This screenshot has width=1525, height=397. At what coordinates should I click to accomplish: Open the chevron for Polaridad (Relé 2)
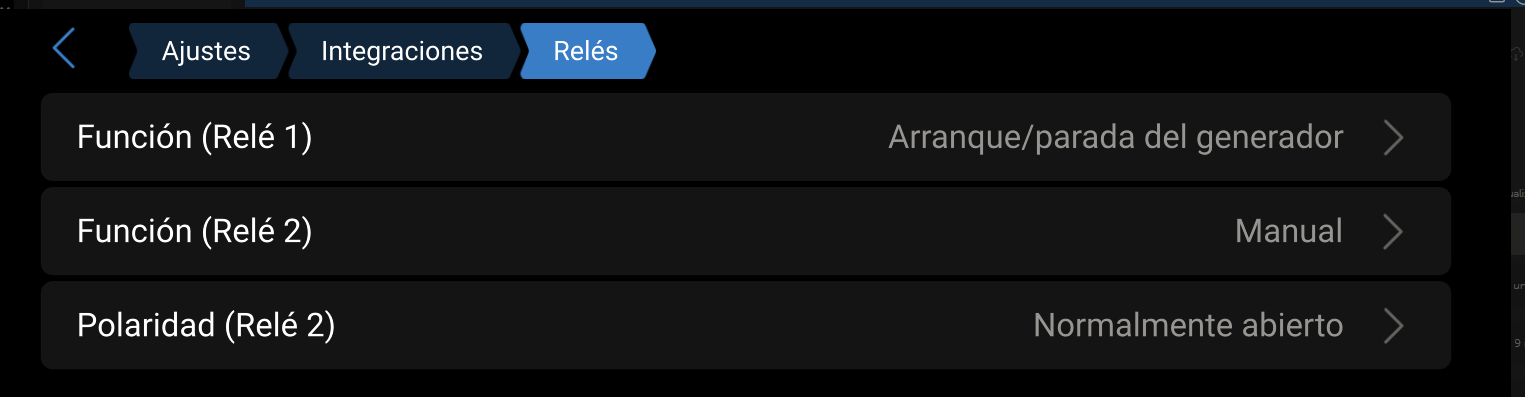[x=1394, y=326]
